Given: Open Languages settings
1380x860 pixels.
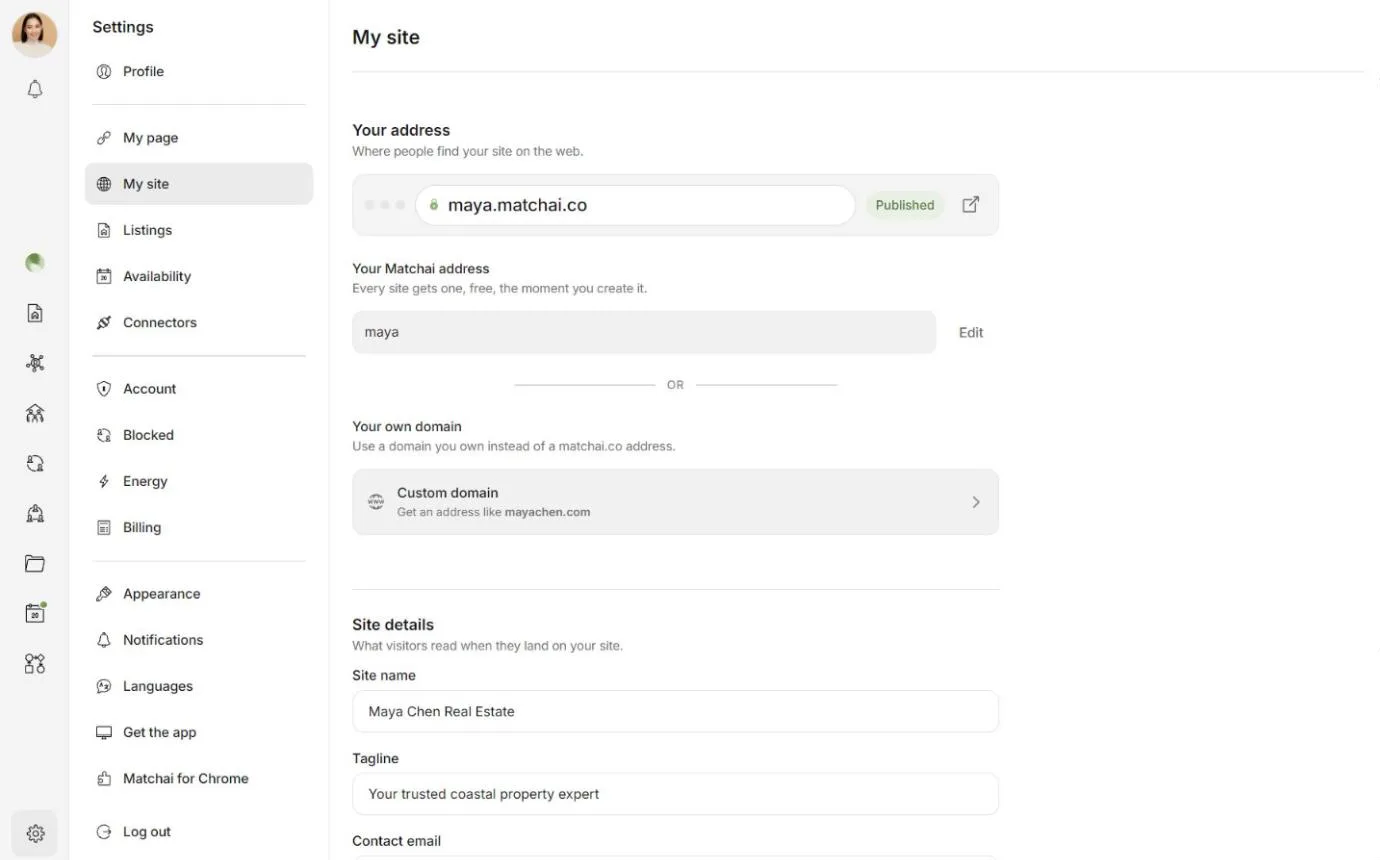Looking at the screenshot, I should click(199, 686).
